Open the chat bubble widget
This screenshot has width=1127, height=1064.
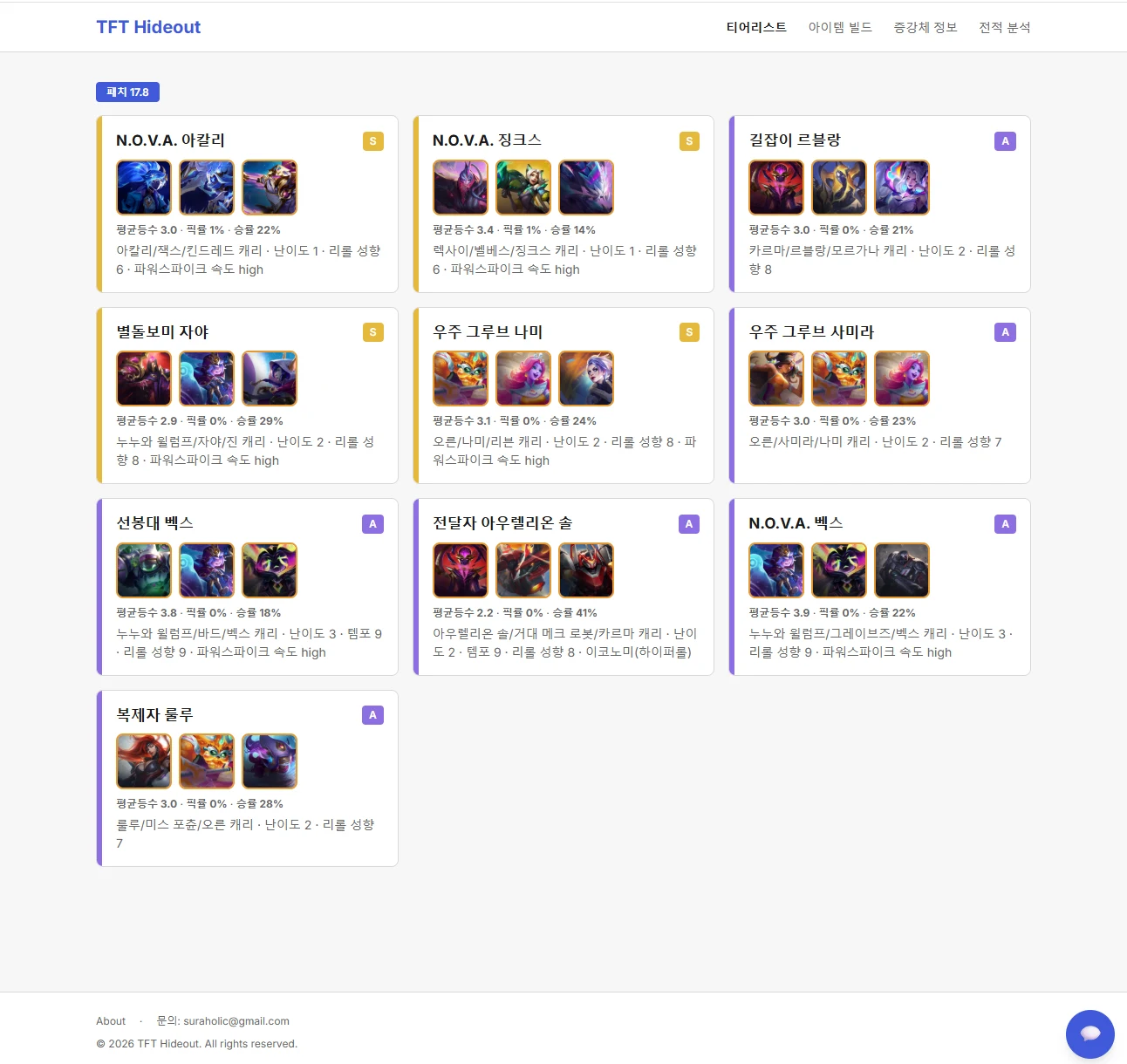(x=1089, y=1034)
